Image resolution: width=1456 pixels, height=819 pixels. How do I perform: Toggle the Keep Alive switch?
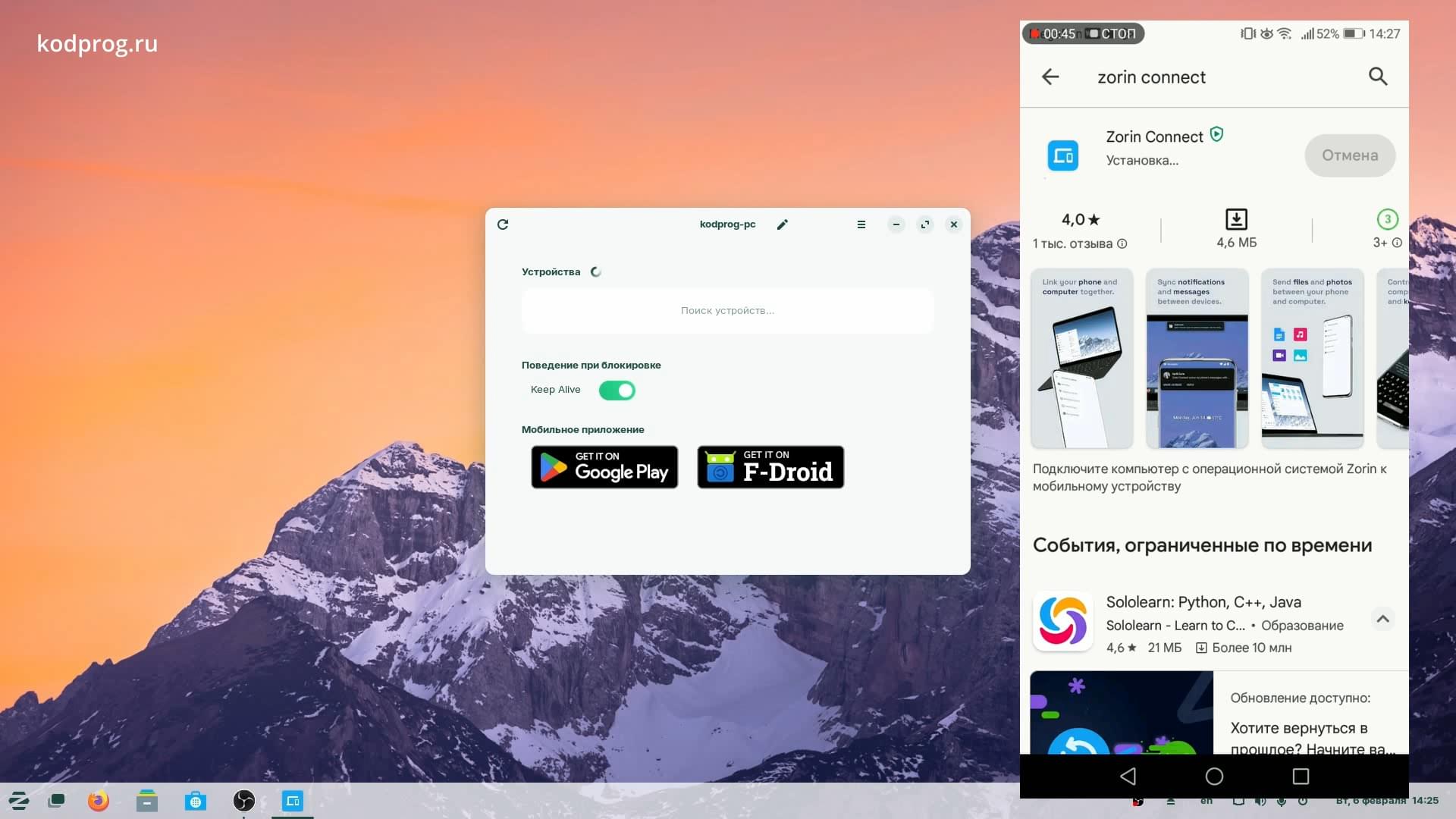coord(617,391)
